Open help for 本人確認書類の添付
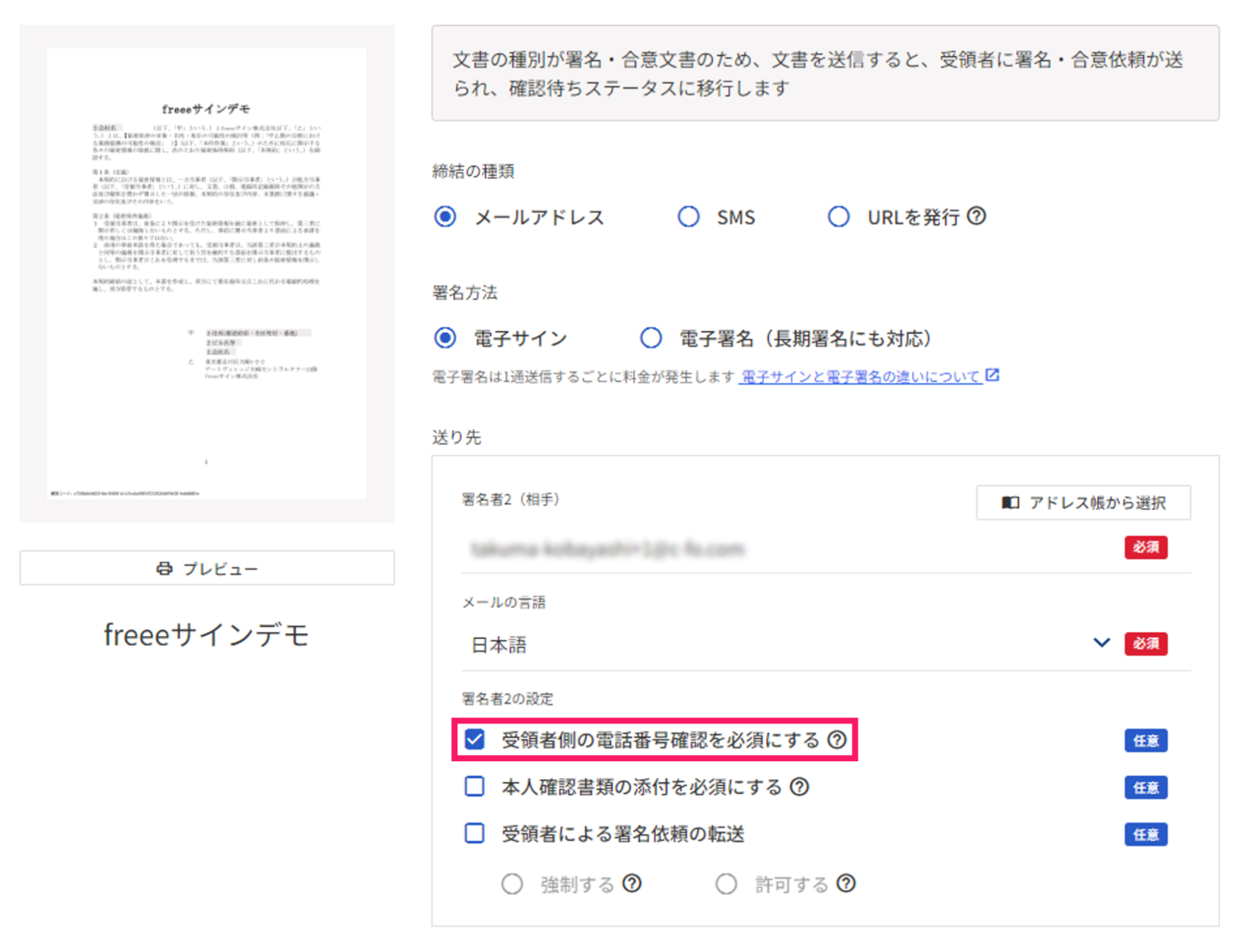The image size is (1246, 952). 799,787
